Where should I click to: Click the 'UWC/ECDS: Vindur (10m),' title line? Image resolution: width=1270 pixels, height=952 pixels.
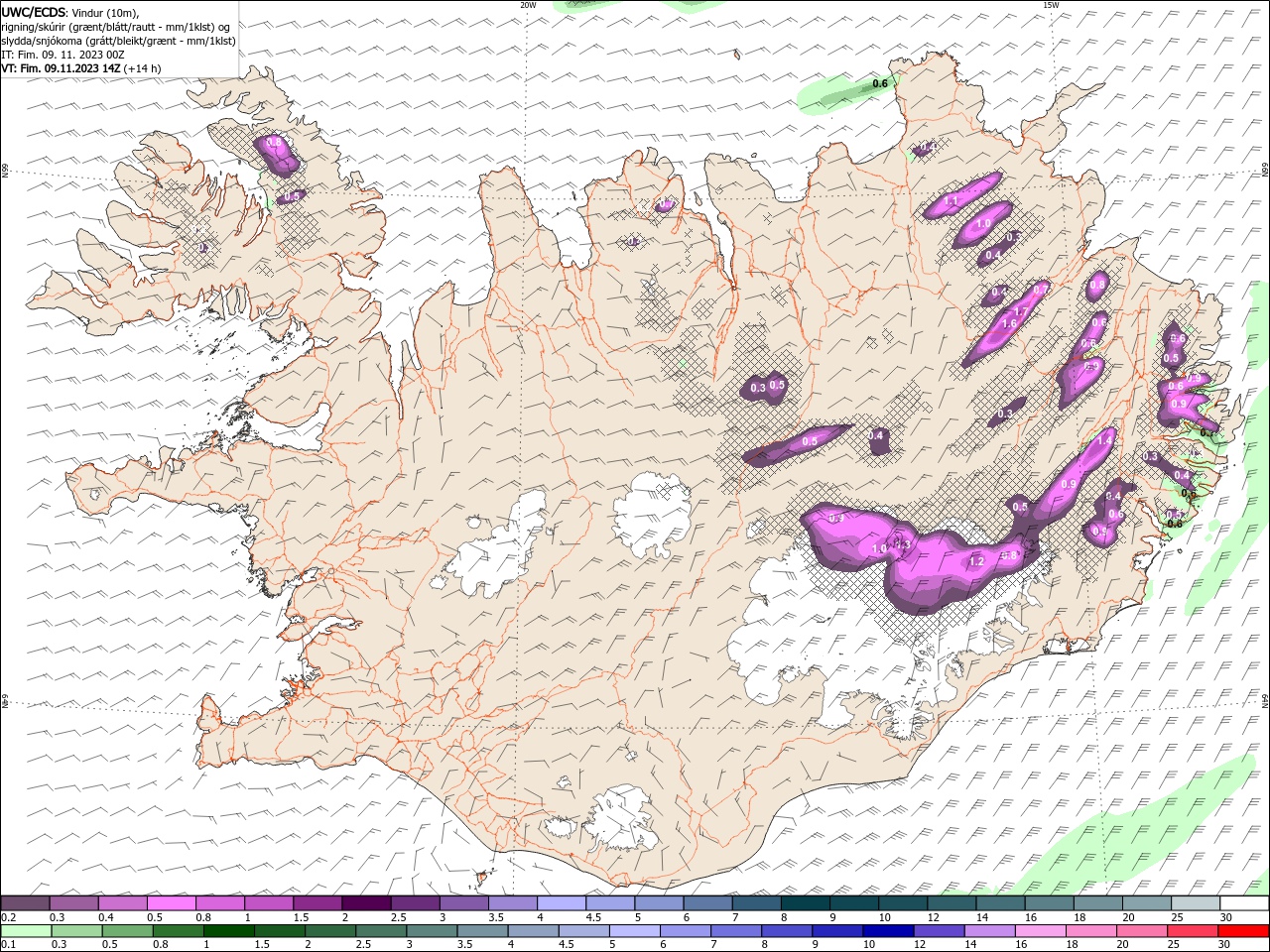coord(70,12)
